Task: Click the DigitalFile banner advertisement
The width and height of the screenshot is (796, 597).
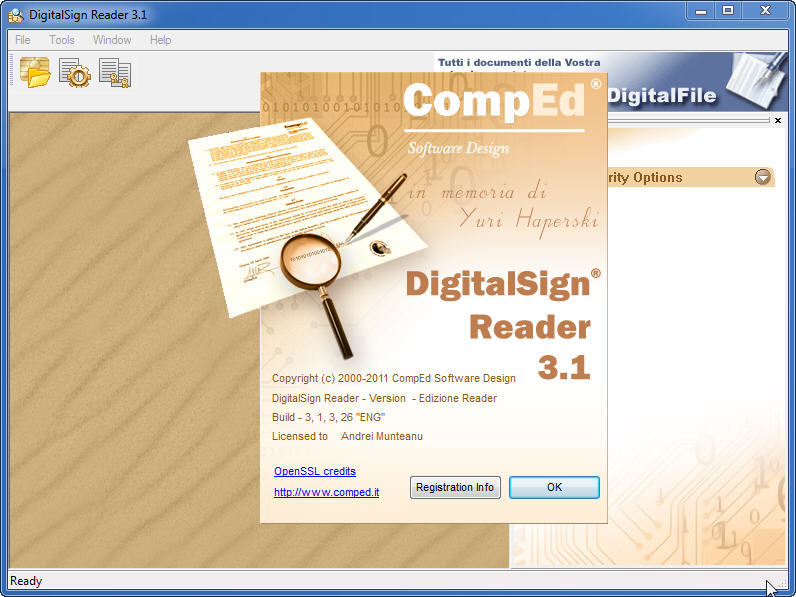Action: point(698,82)
